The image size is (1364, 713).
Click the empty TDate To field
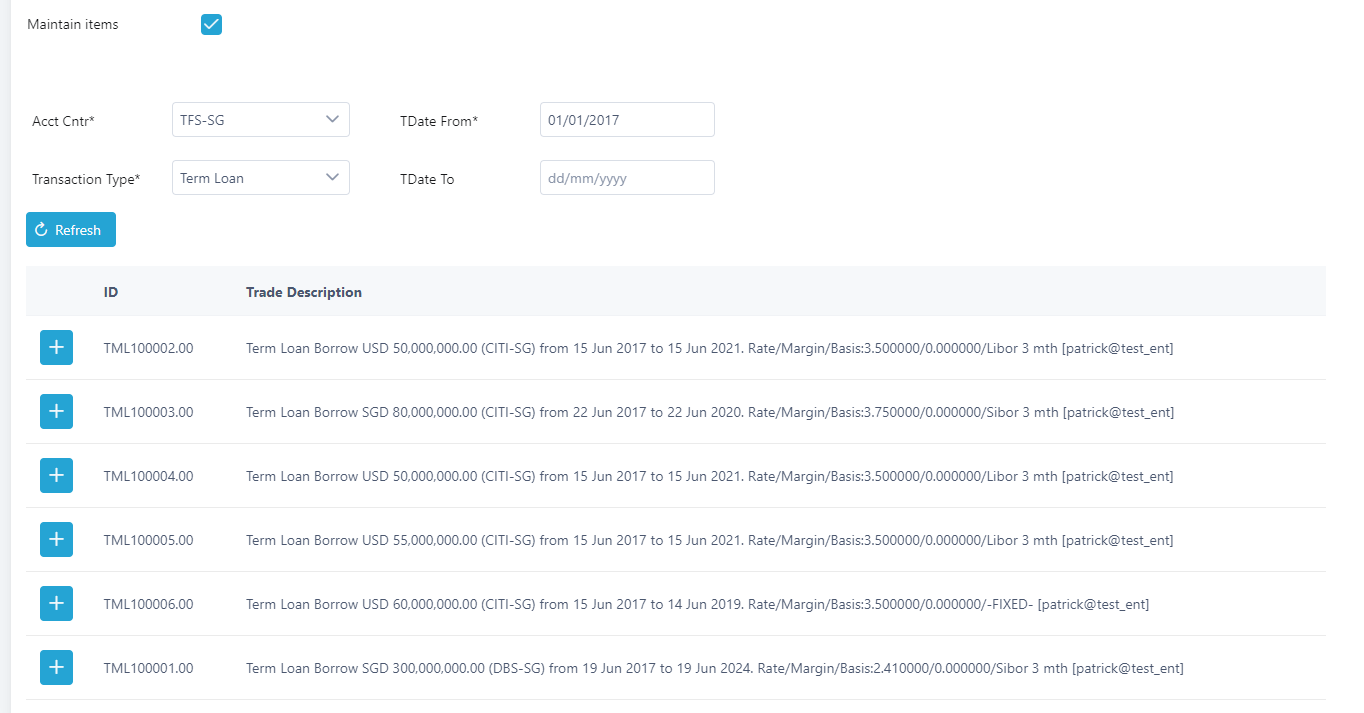[x=626, y=178]
